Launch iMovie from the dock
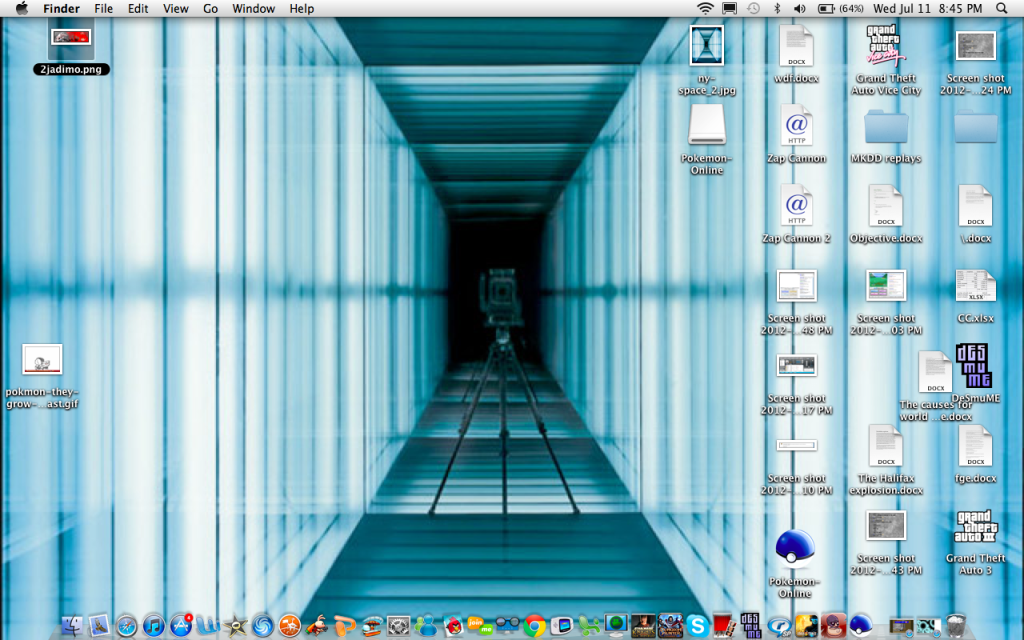The width and height of the screenshot is (1024, 640). coord(236,626)
